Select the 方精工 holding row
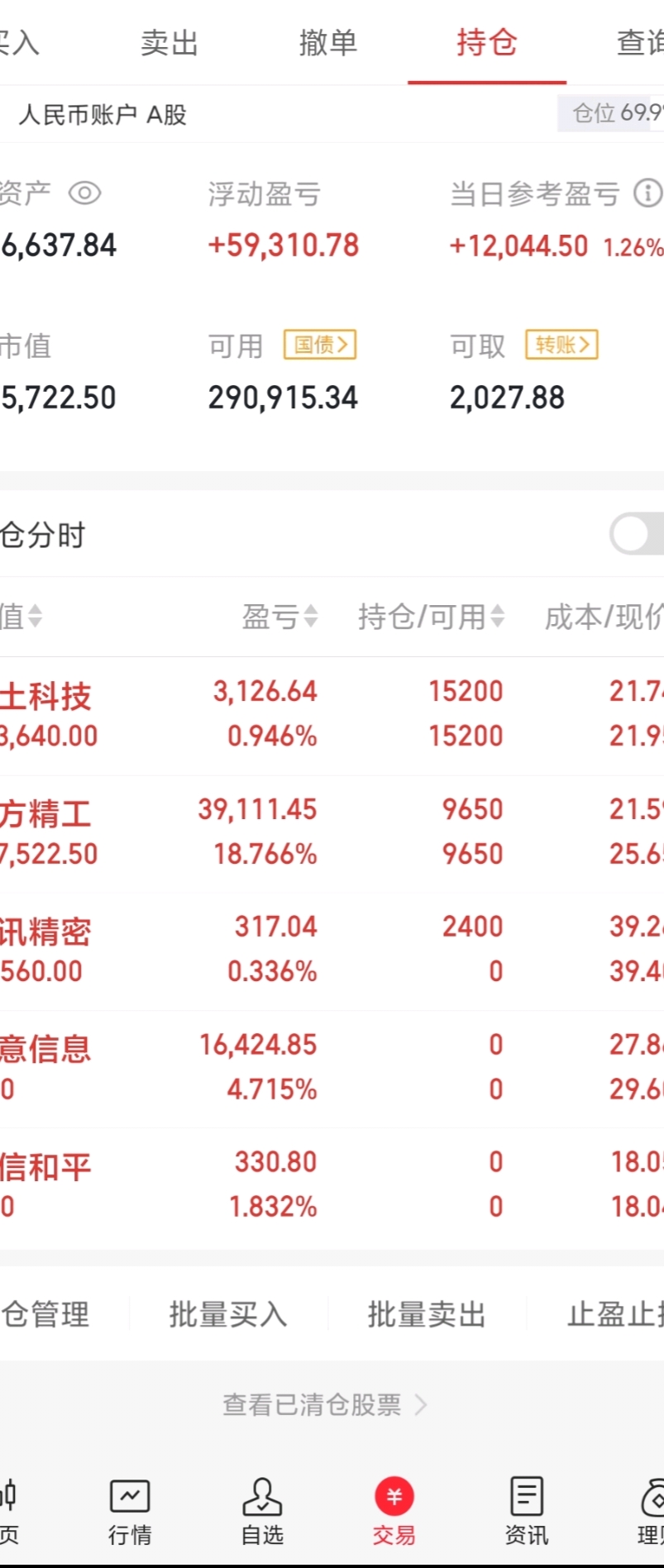Image resolution: width=664 pixels, height=1568 pixels. point(332,833)
